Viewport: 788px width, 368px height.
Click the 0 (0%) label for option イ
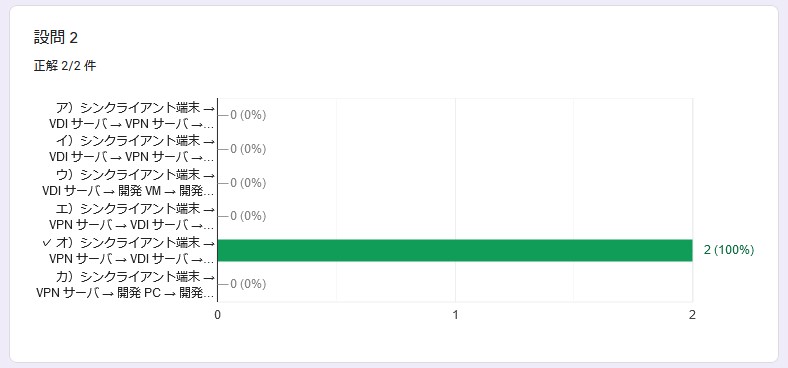248,149
